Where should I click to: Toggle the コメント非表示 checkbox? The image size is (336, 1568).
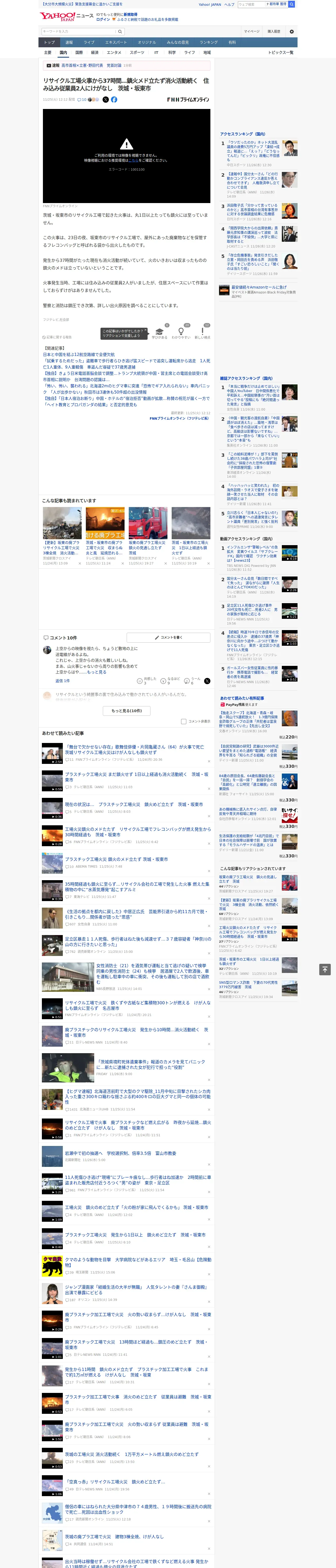coord(183,721)
